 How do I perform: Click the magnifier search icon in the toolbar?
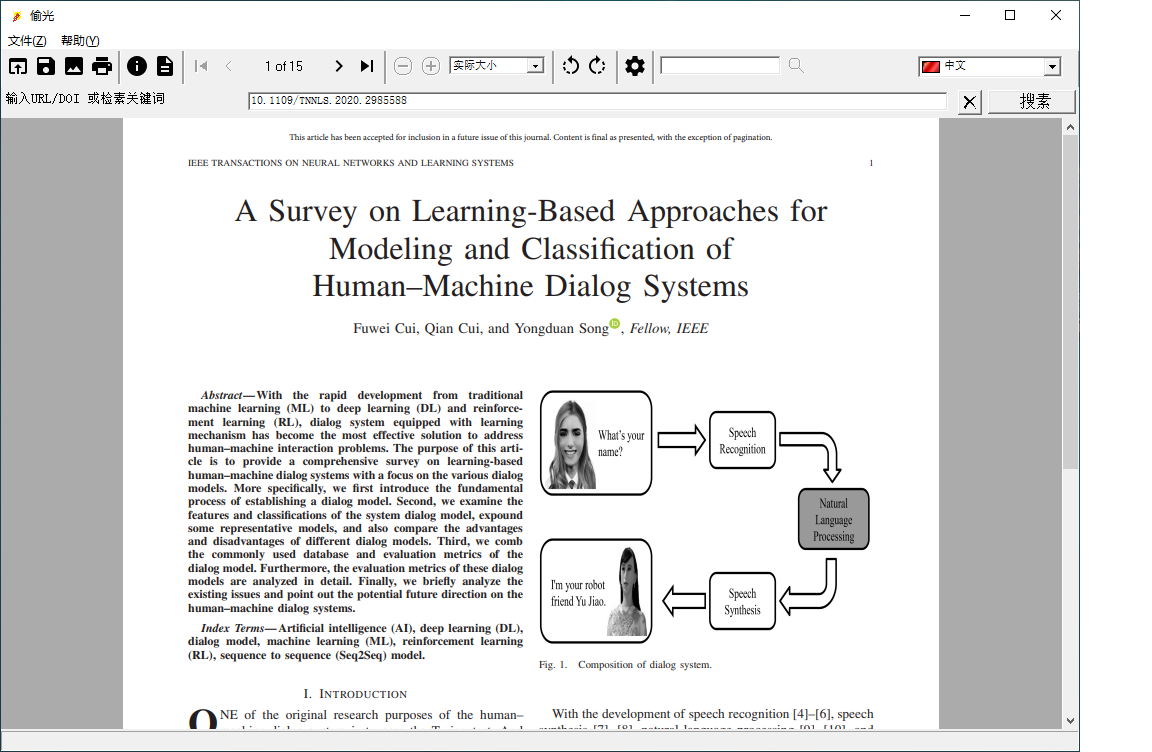(796, 65)
